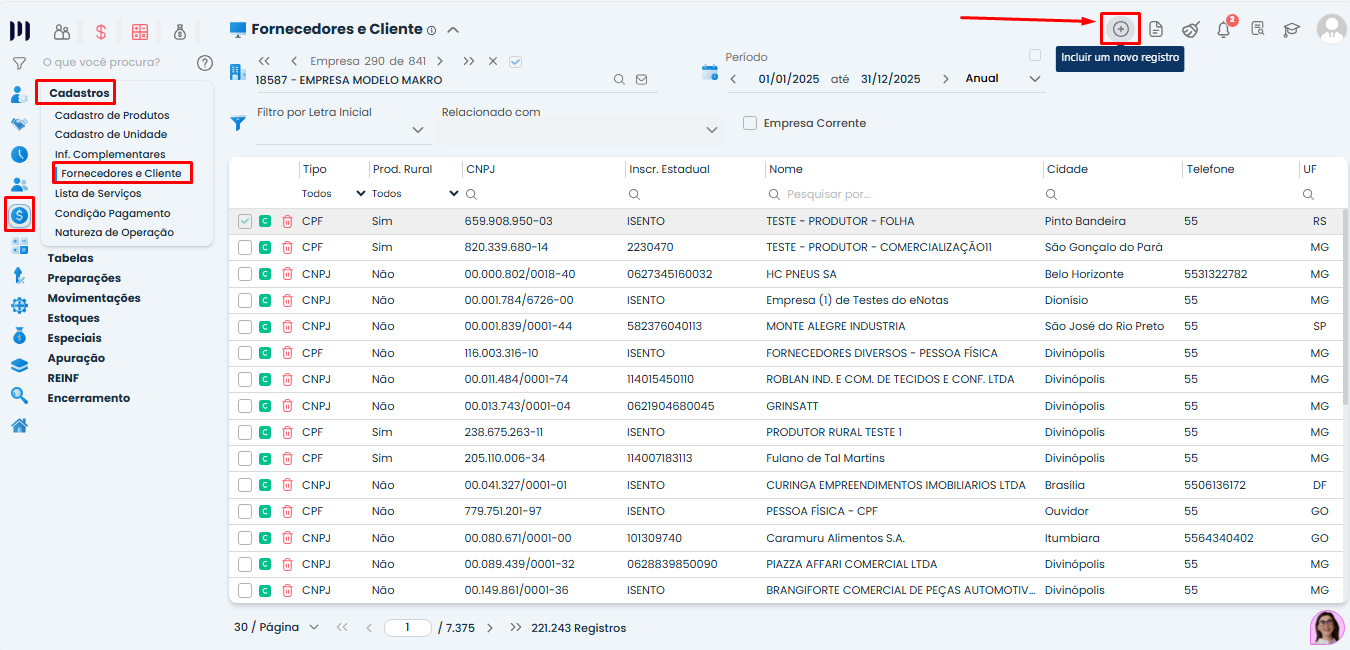Click the calendar icon beside Período
The height and width of the screenshot is (650, 1350).
(x=710, y=72)
